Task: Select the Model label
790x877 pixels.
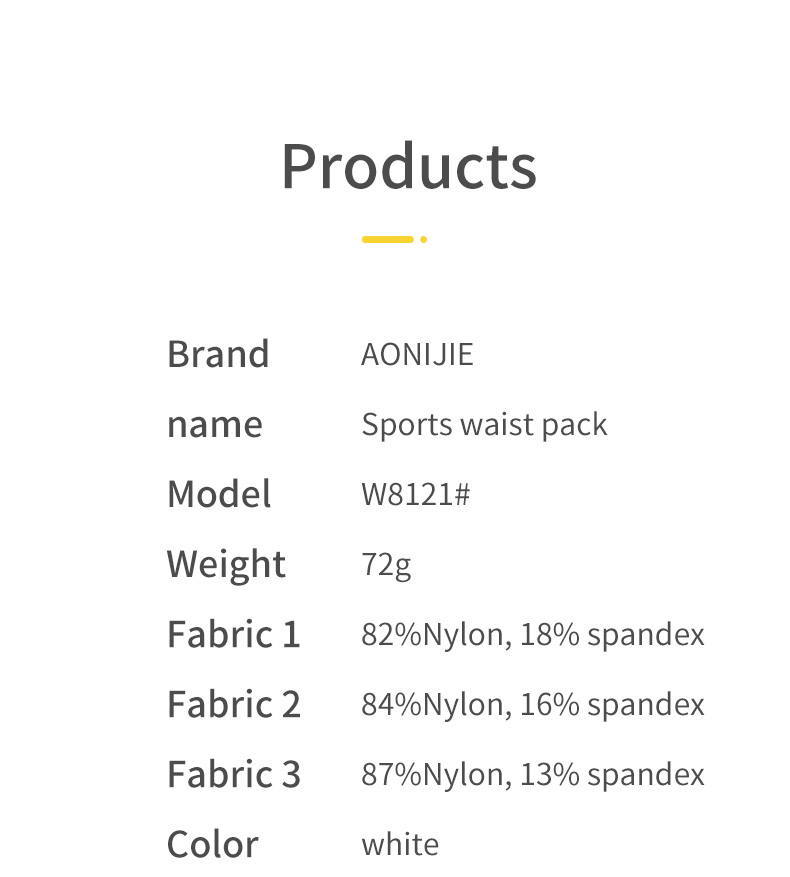Action: click(x=219, y=494)
